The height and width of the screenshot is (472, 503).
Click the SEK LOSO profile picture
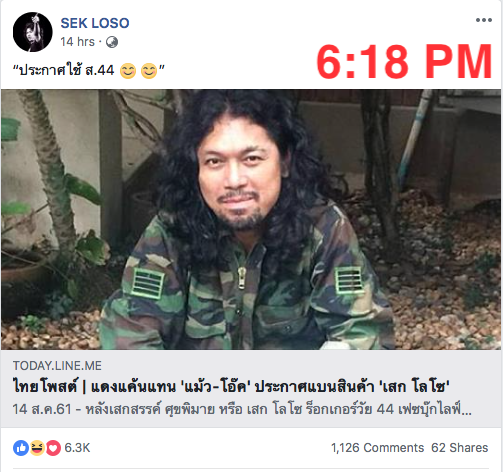[33, 32]
